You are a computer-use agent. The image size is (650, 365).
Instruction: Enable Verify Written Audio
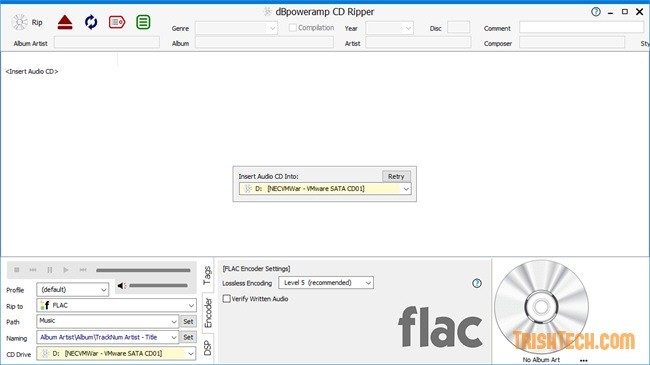[x=227, y=299]
